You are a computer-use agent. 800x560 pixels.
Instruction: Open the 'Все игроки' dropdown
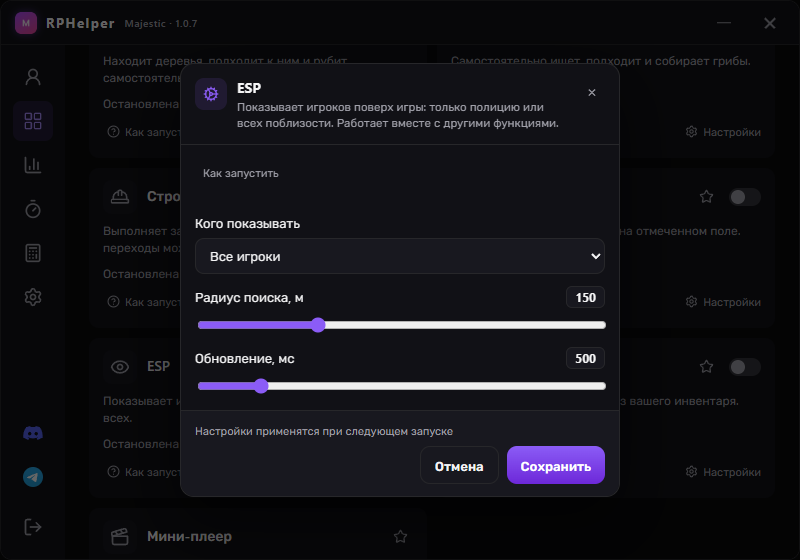[x=400, y=256]
